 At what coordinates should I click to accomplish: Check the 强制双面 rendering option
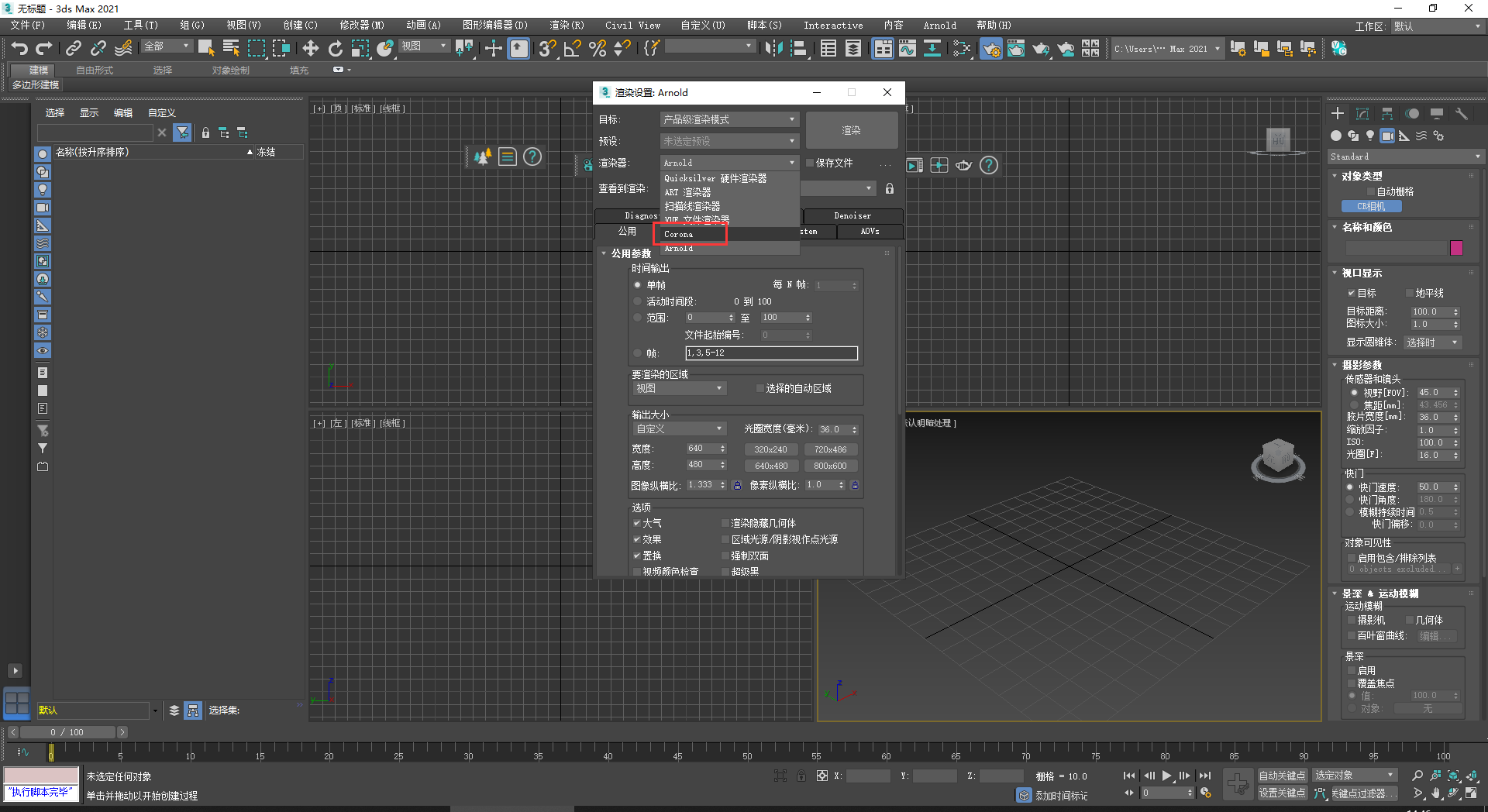[725, 556]
